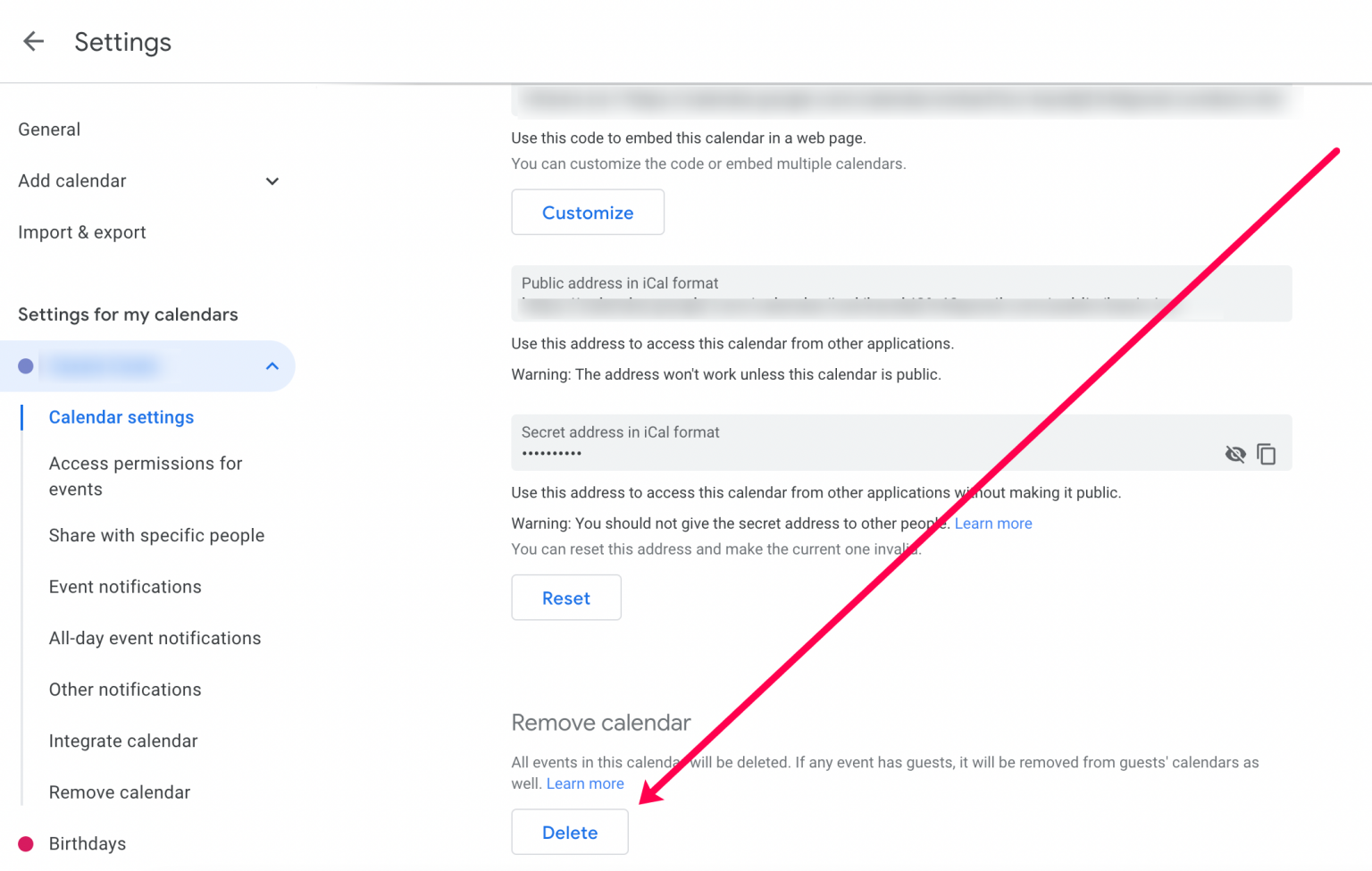Image resolution: width=1372 pixels, height=871 pixels.
Task: Select Integrate calendar in the sidebar
Action: pos(122,741)
